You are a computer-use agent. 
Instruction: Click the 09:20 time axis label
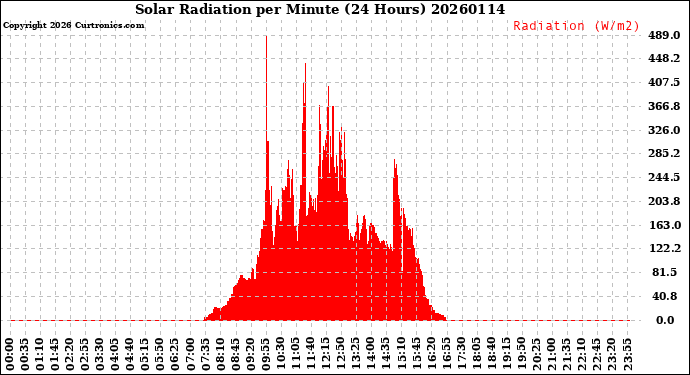[250, 354]
